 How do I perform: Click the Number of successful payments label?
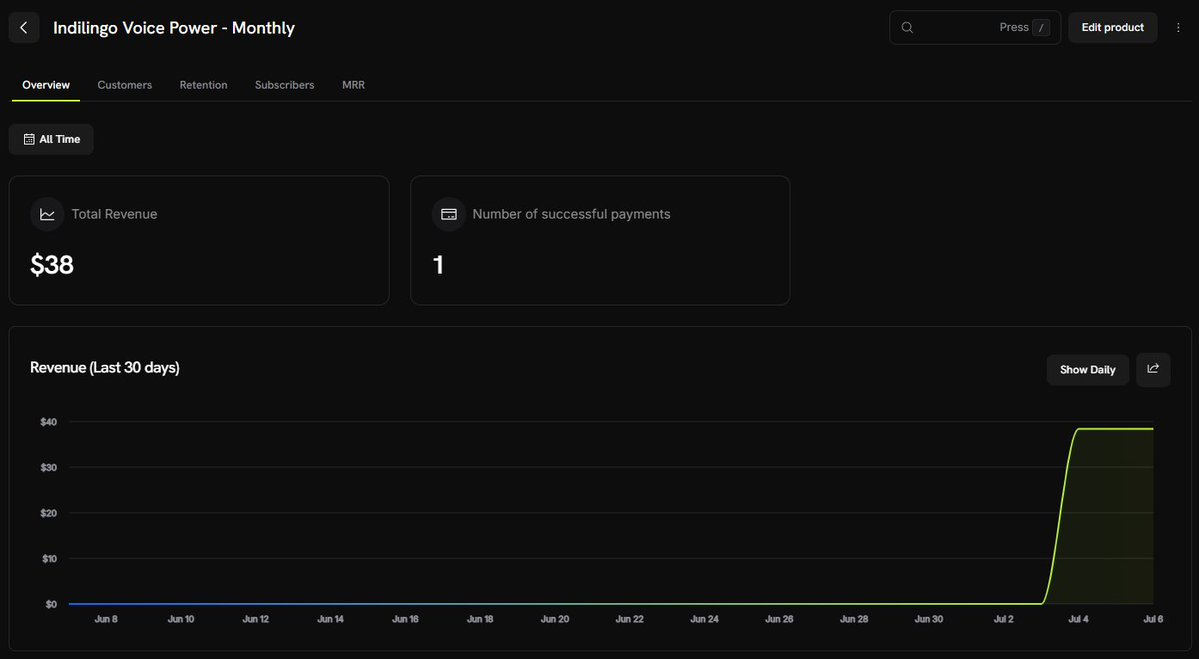pyautogui.click(x=571, y=214)
